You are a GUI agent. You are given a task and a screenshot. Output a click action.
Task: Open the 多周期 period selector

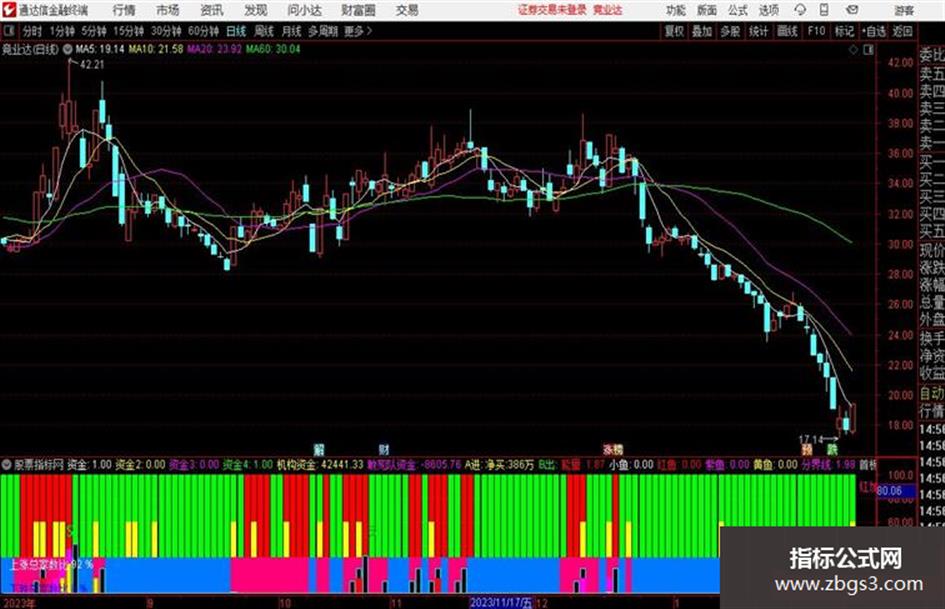323,31
